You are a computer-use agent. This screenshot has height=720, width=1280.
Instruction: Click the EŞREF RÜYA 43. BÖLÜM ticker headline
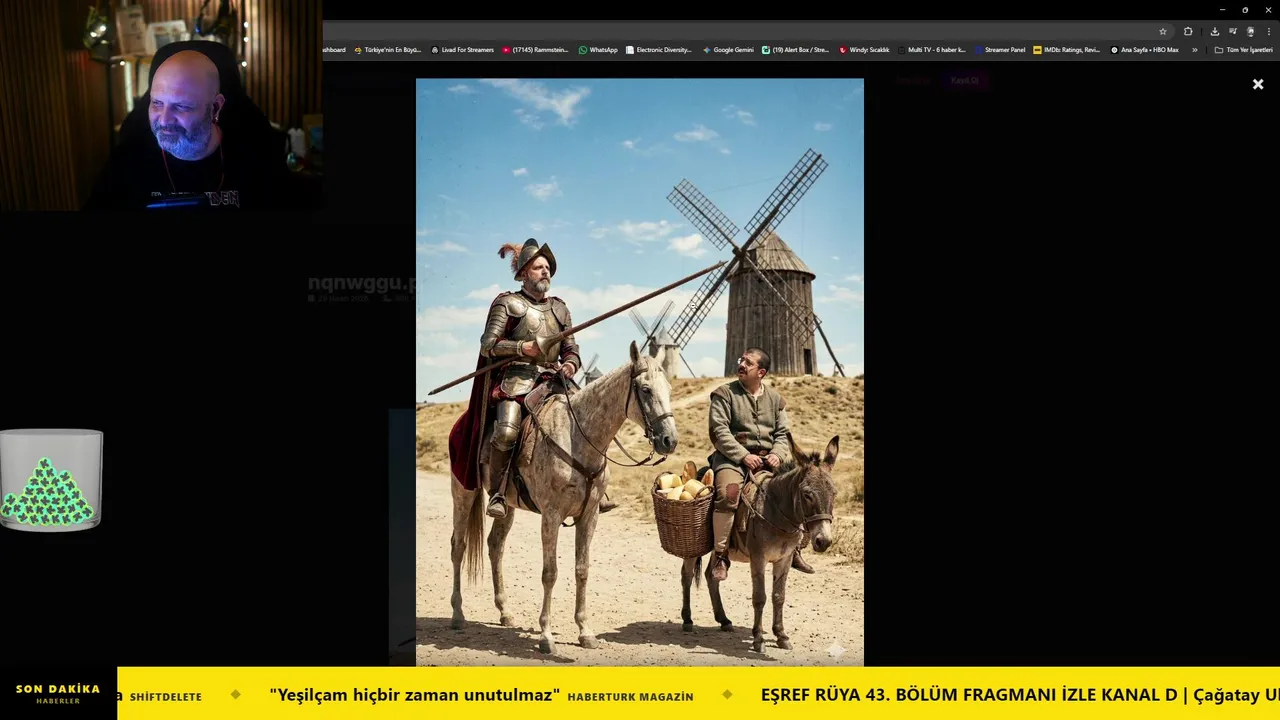[x=1020, y=695]
